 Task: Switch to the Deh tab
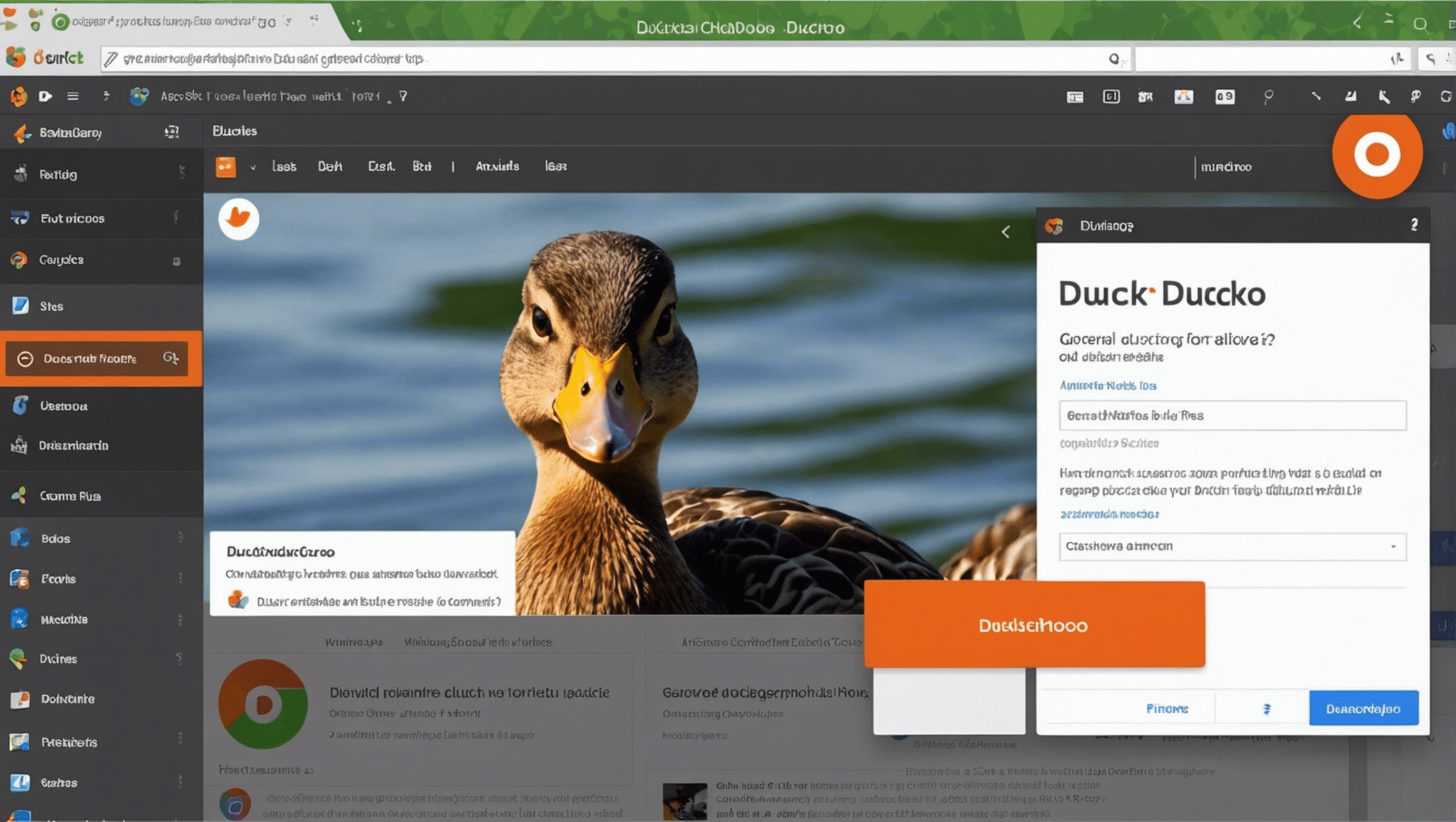tap(330, 167)
